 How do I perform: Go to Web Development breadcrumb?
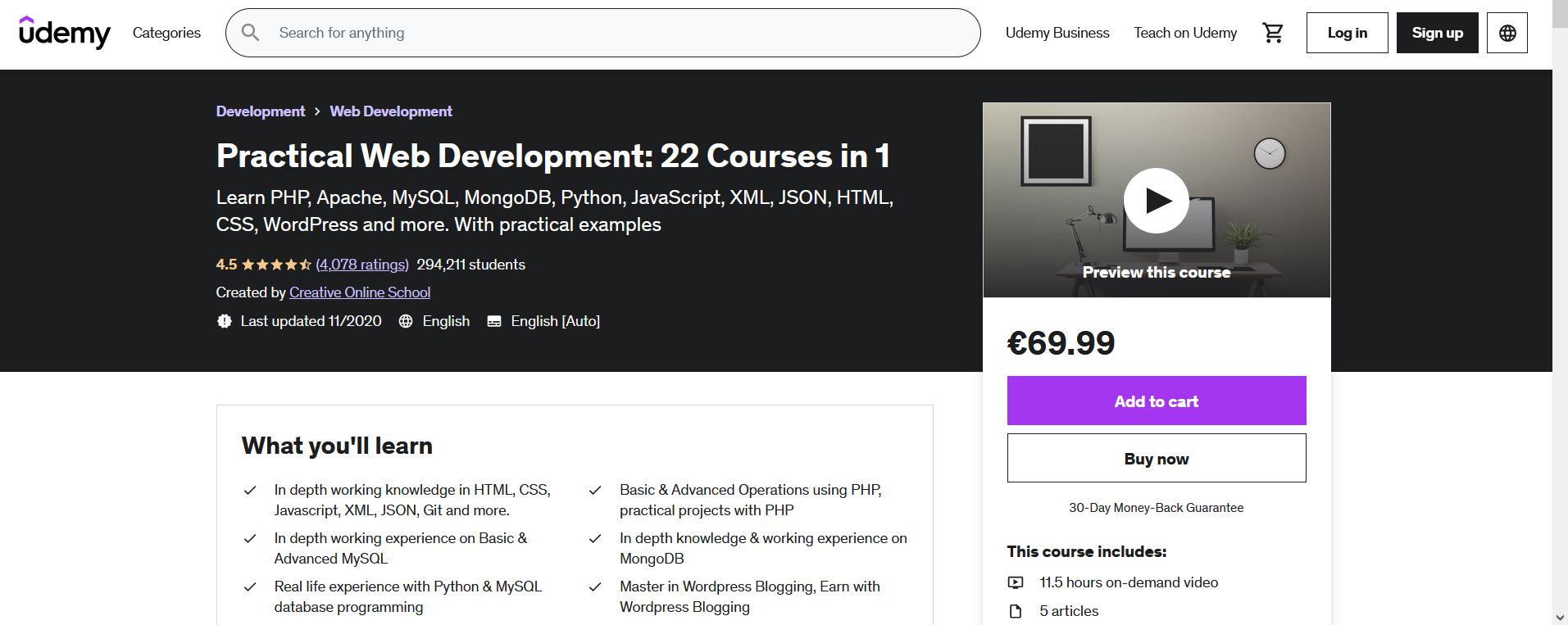pyautogui.click(x=391, y=111)
